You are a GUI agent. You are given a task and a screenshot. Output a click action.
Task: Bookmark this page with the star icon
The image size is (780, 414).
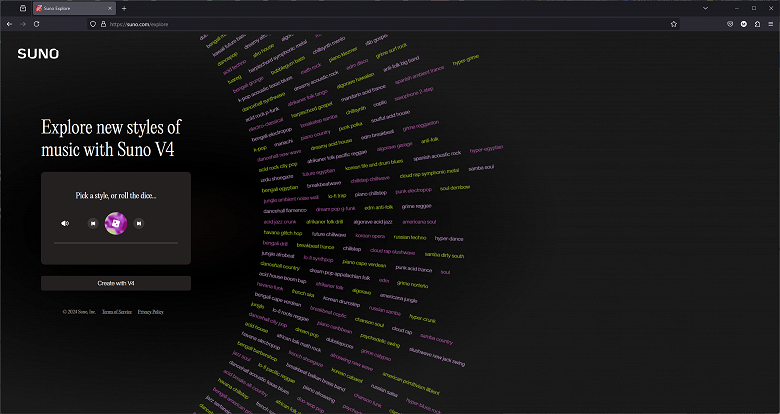click(674, 24)
